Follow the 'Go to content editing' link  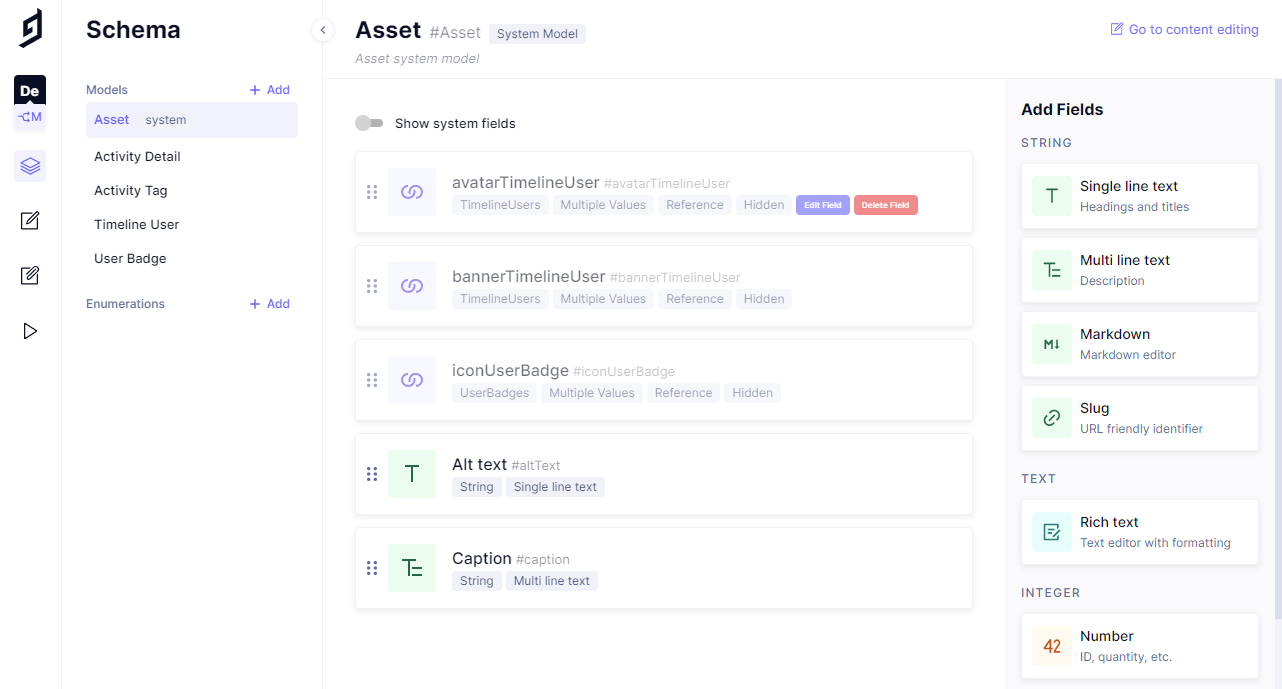1184,30
